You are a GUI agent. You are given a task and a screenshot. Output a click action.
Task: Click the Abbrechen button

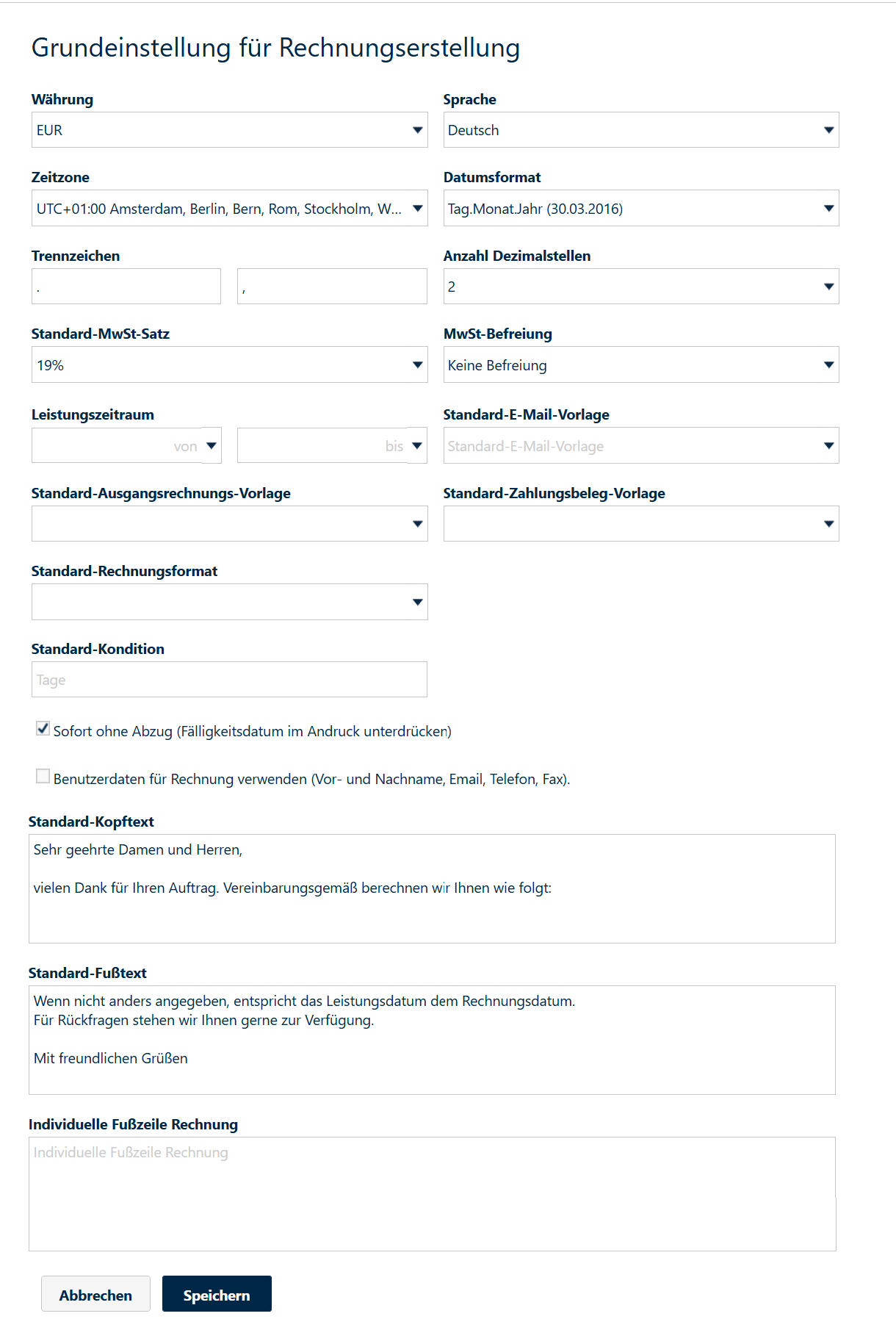[95, 1294]
